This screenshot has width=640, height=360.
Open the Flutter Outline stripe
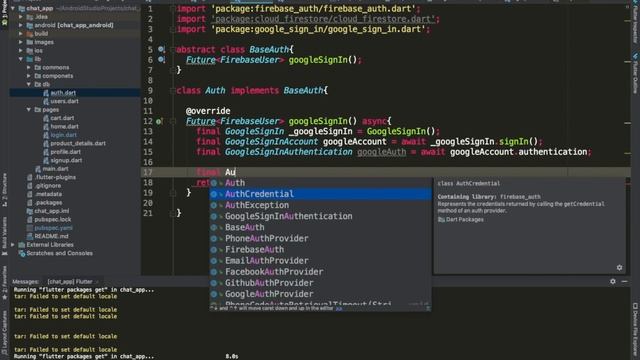click(636, 73)
